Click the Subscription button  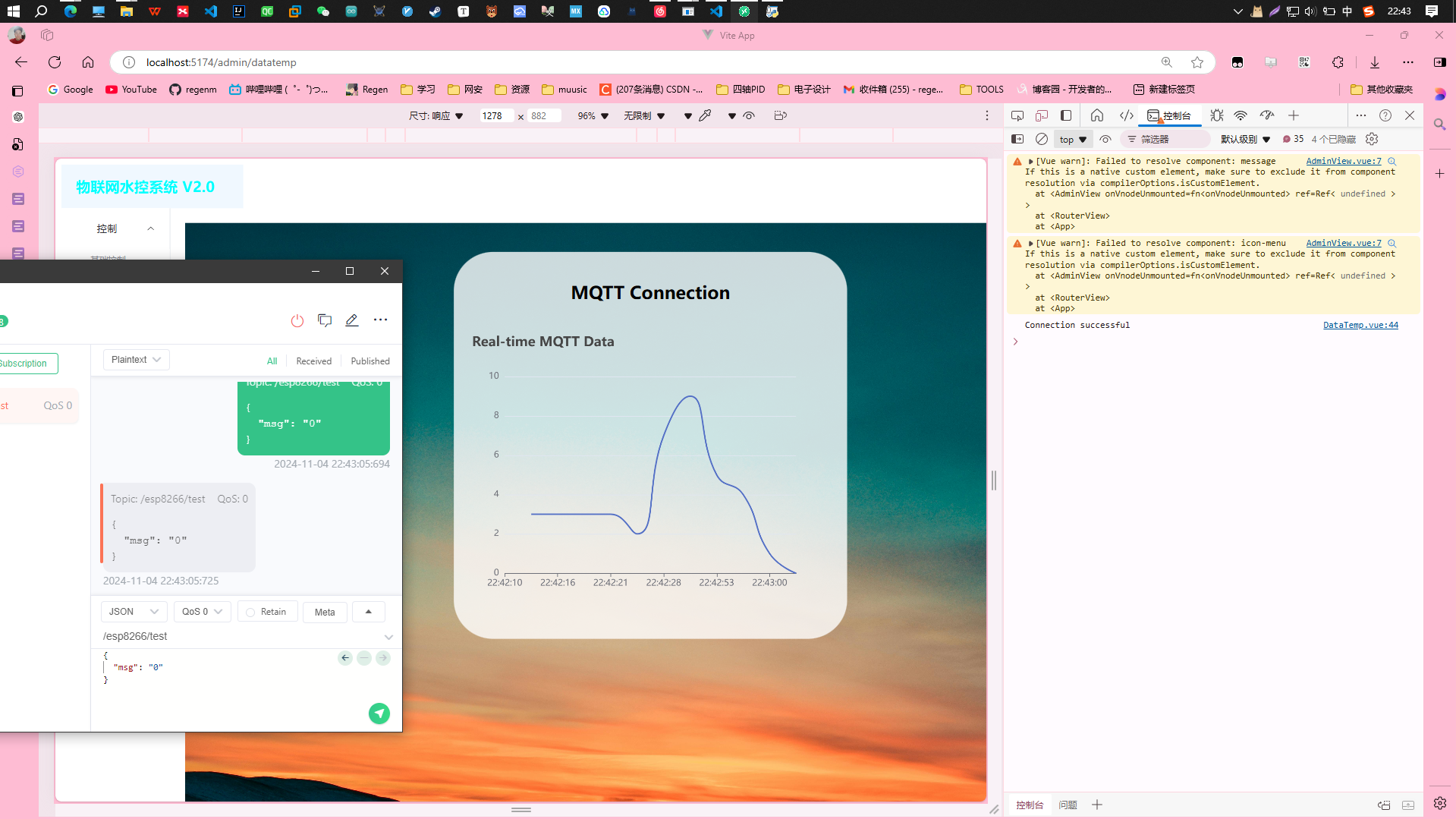pyautogui.click(x=27, y=364)
